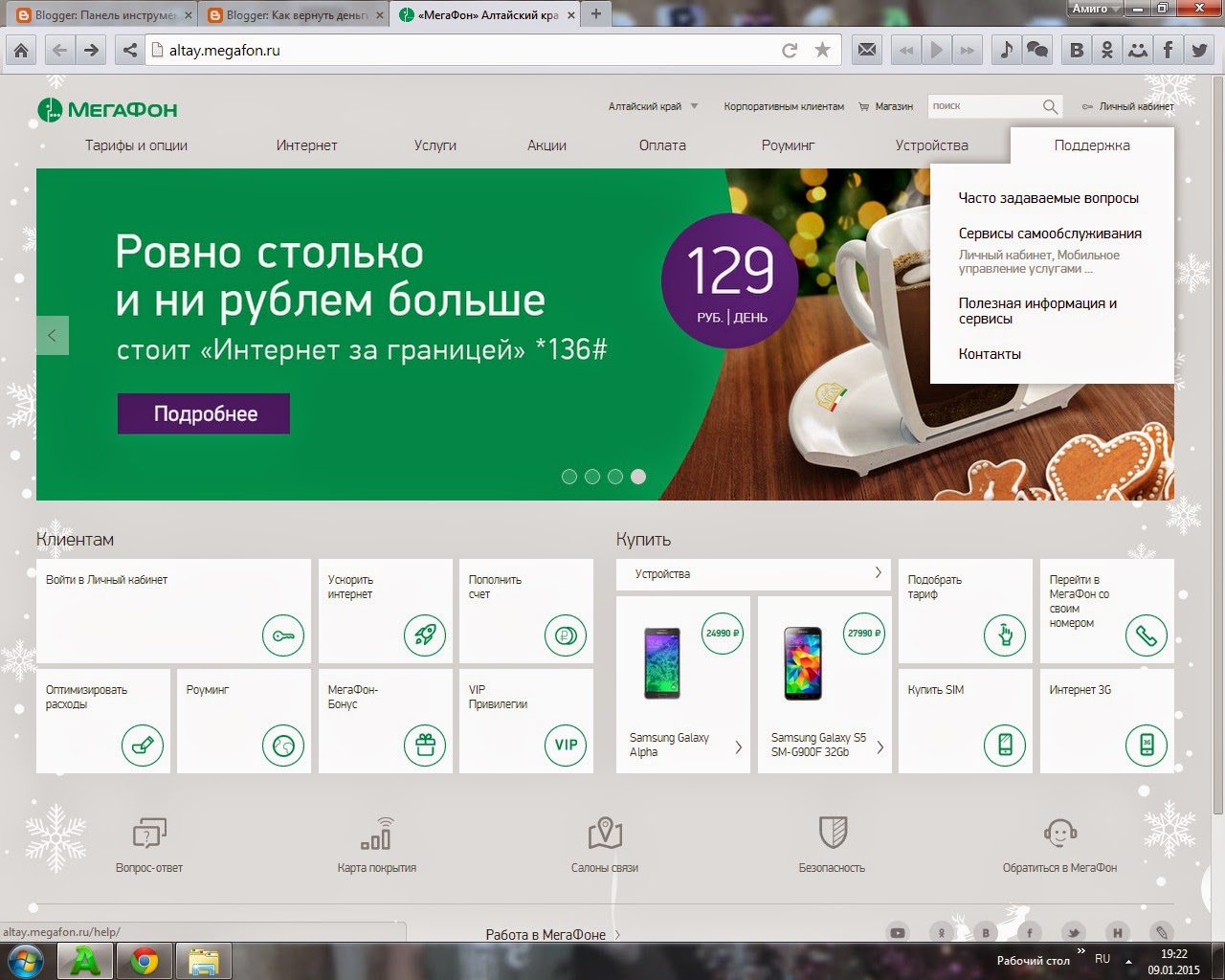This screenshot has height=980, width=1225.
Task: Click the rocket icon in Ускорить интернет tile
Action: tap(425, 635)
